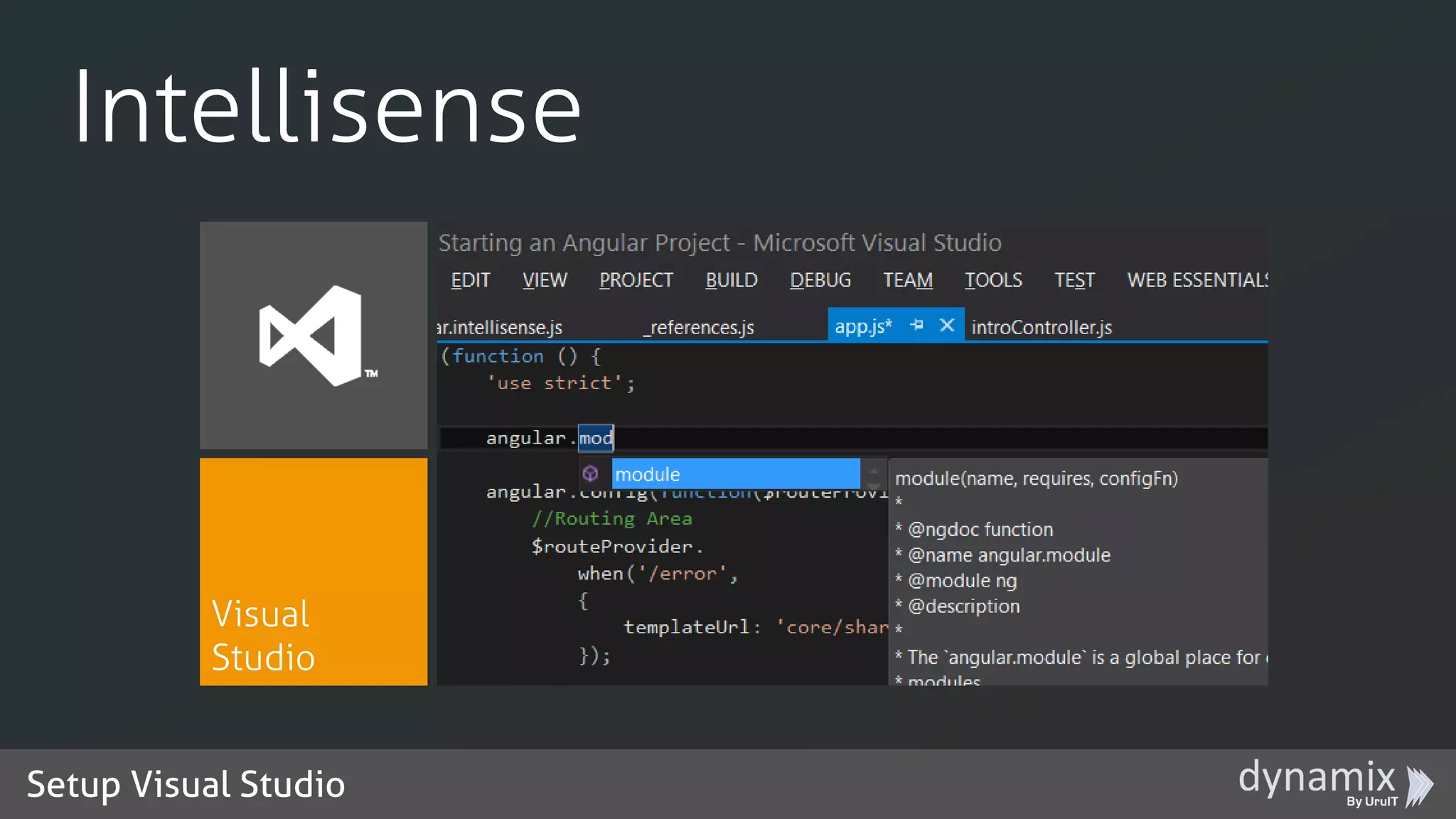The image size is (1456, 819).
Task: Open the BUILD menu
Action: click(x=731, y=280)
